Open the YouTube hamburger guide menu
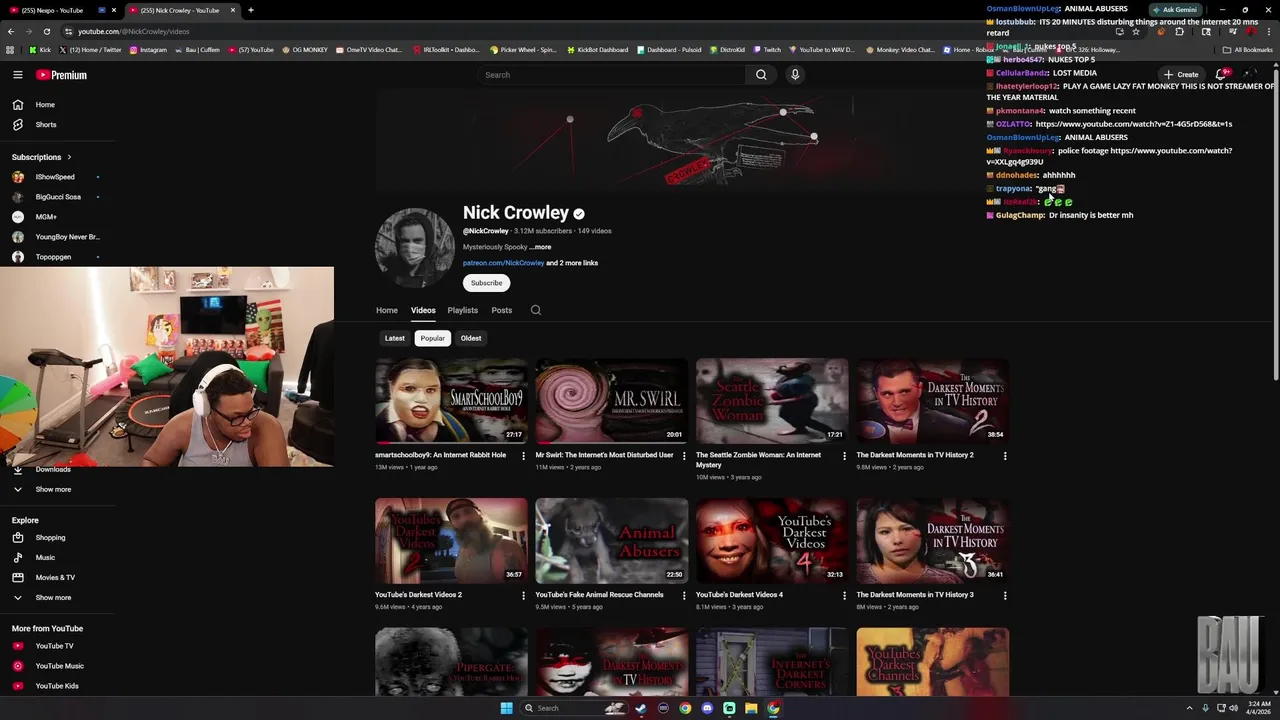 pos(18,75)
